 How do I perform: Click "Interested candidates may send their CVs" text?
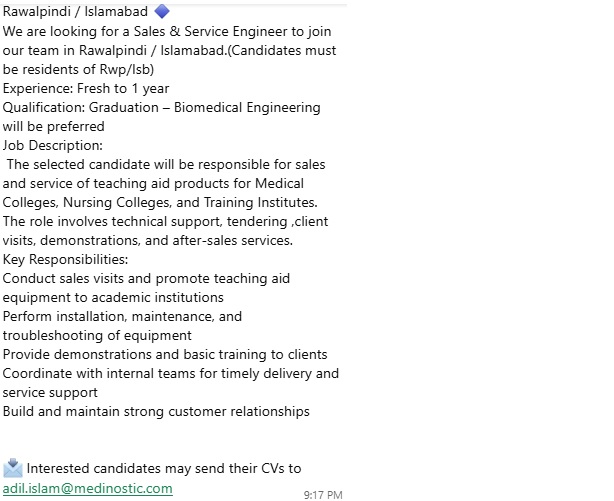164,468
